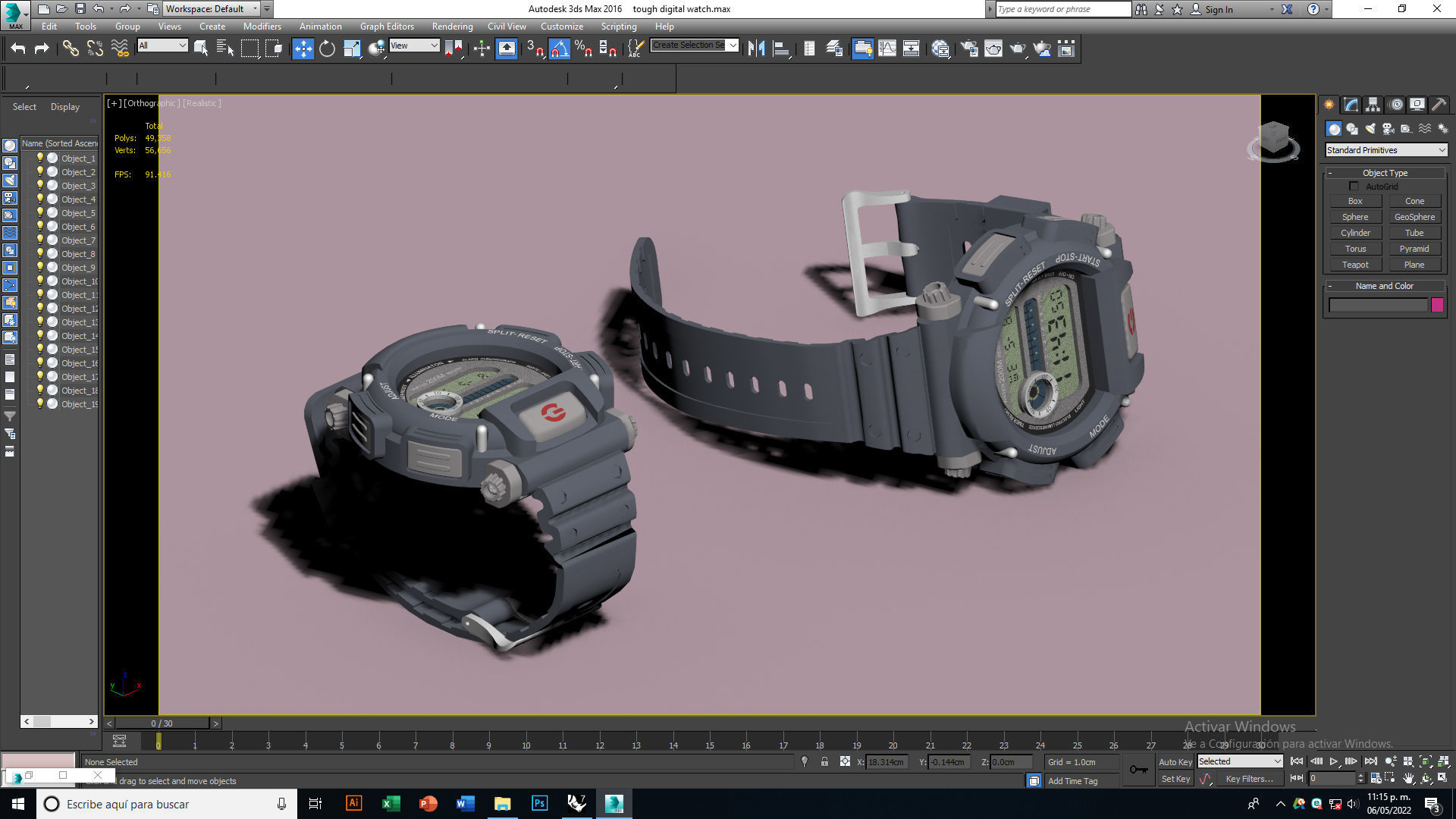This screenshot has height=819, width=1456.
Task: Select Object_12 in Scene Explorer
Action: pyautogui.click(x=79, y=309)
